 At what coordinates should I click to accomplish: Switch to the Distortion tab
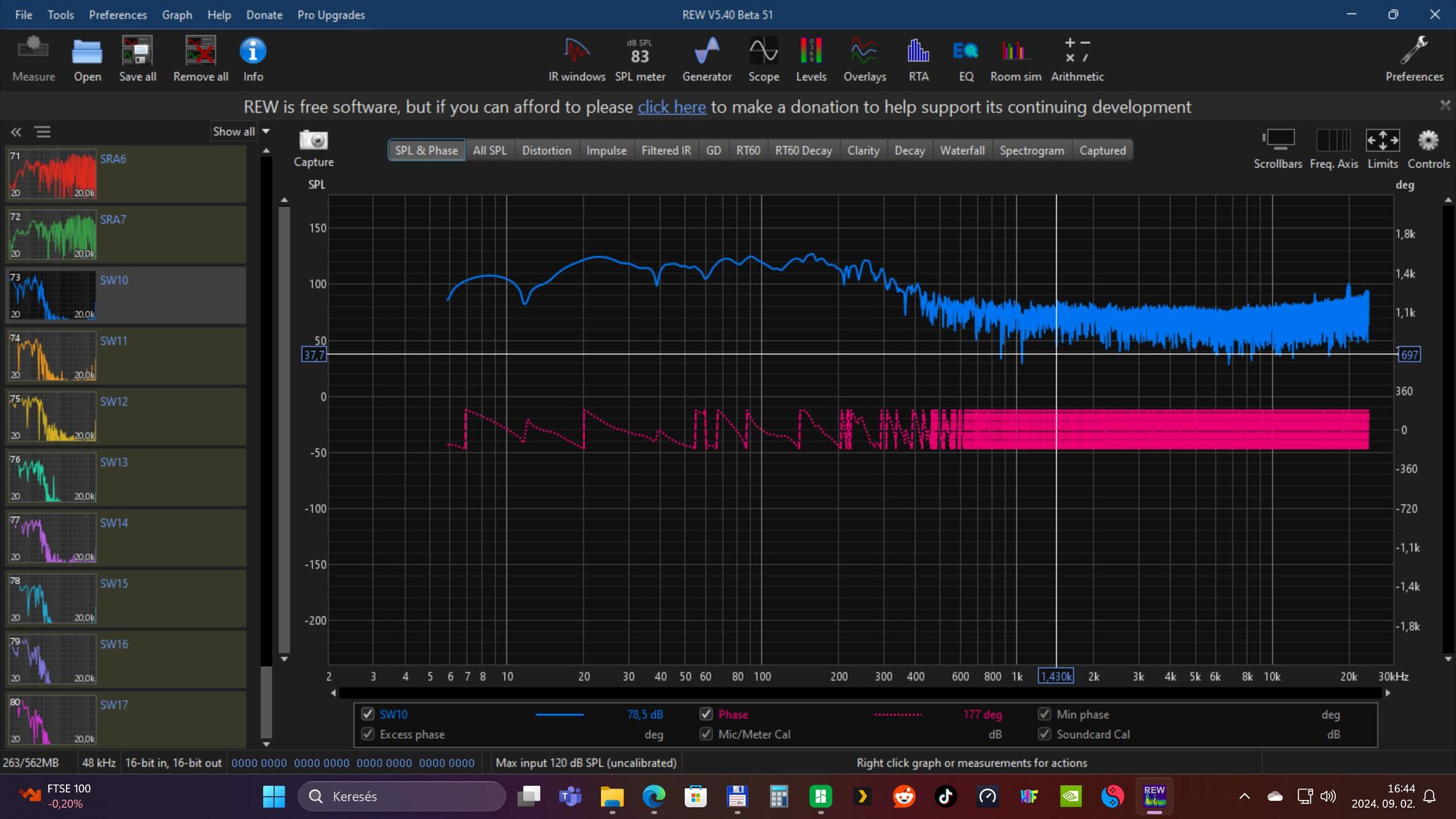(x=546, y=150)
